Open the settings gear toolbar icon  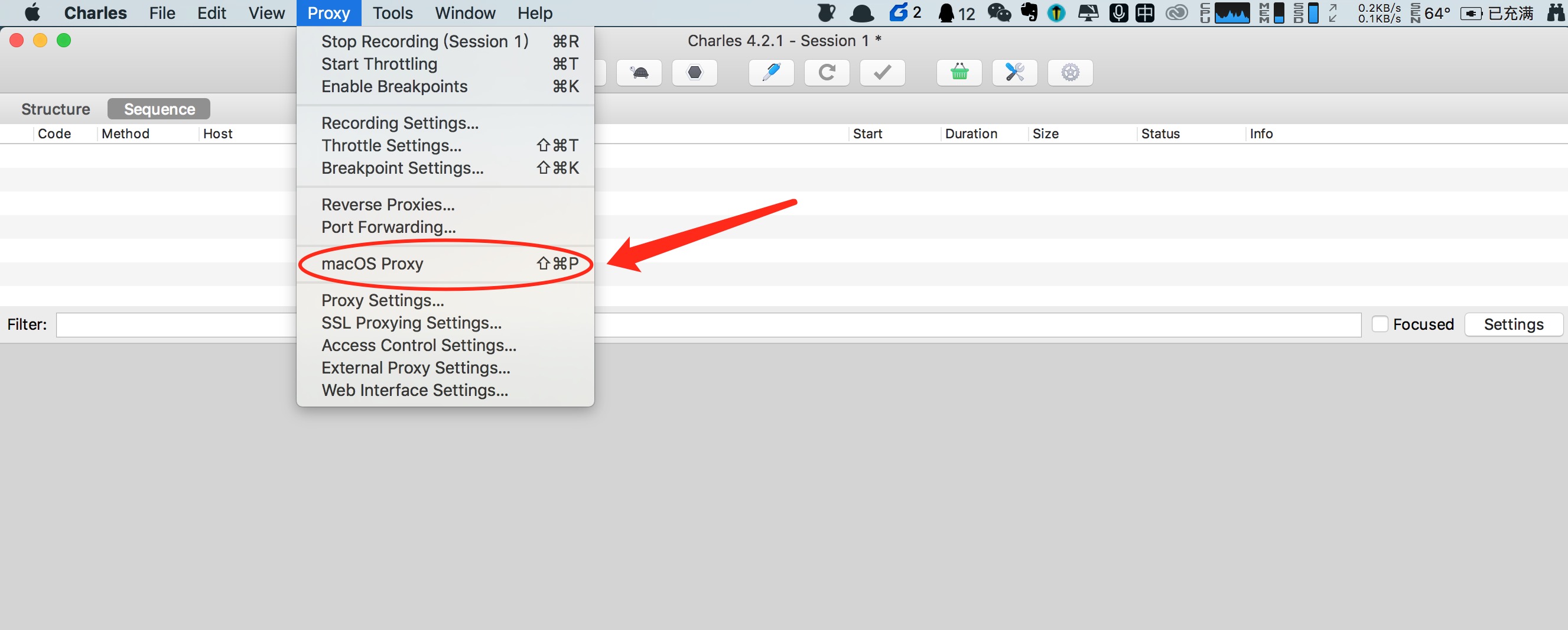(x=1070, y=73)
